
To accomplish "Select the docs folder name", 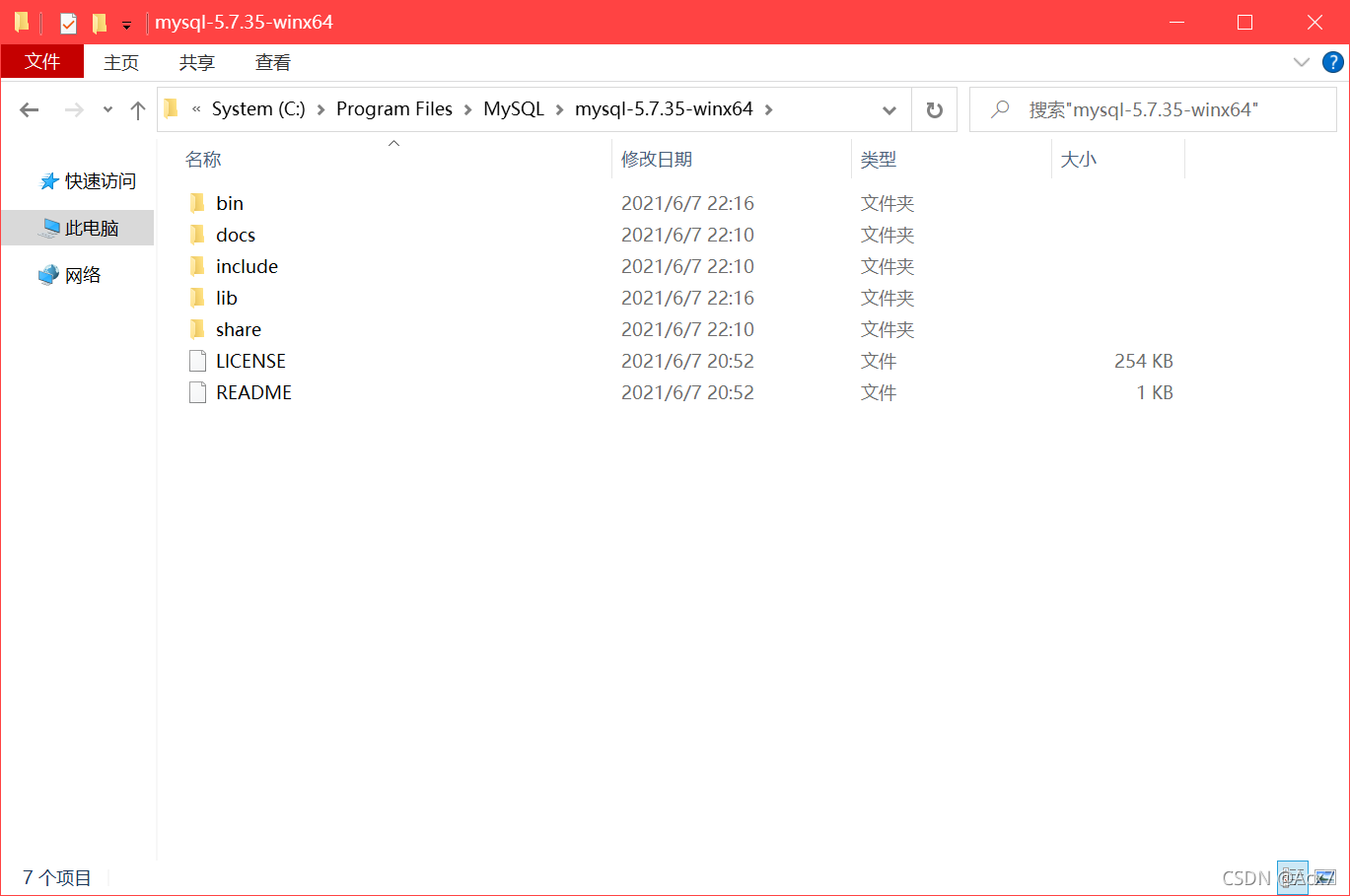I will (236, 235).
